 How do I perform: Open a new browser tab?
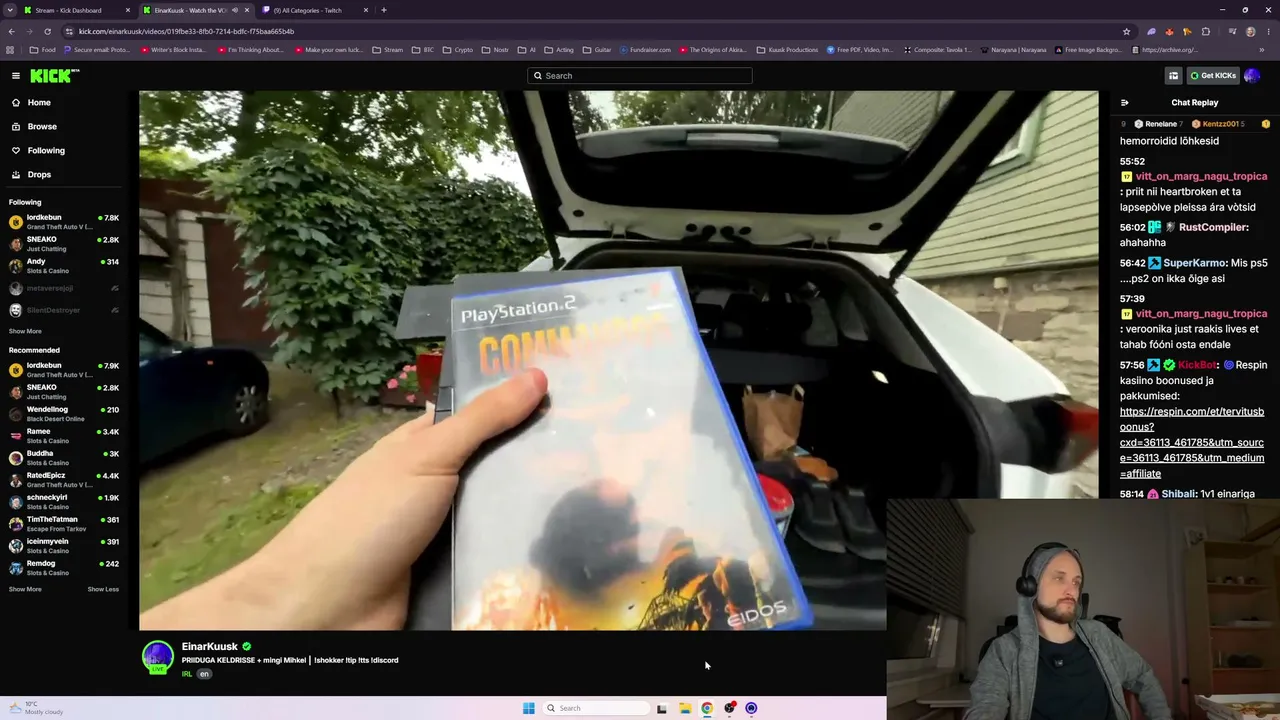pyautogui.click(x=384, y=10)
